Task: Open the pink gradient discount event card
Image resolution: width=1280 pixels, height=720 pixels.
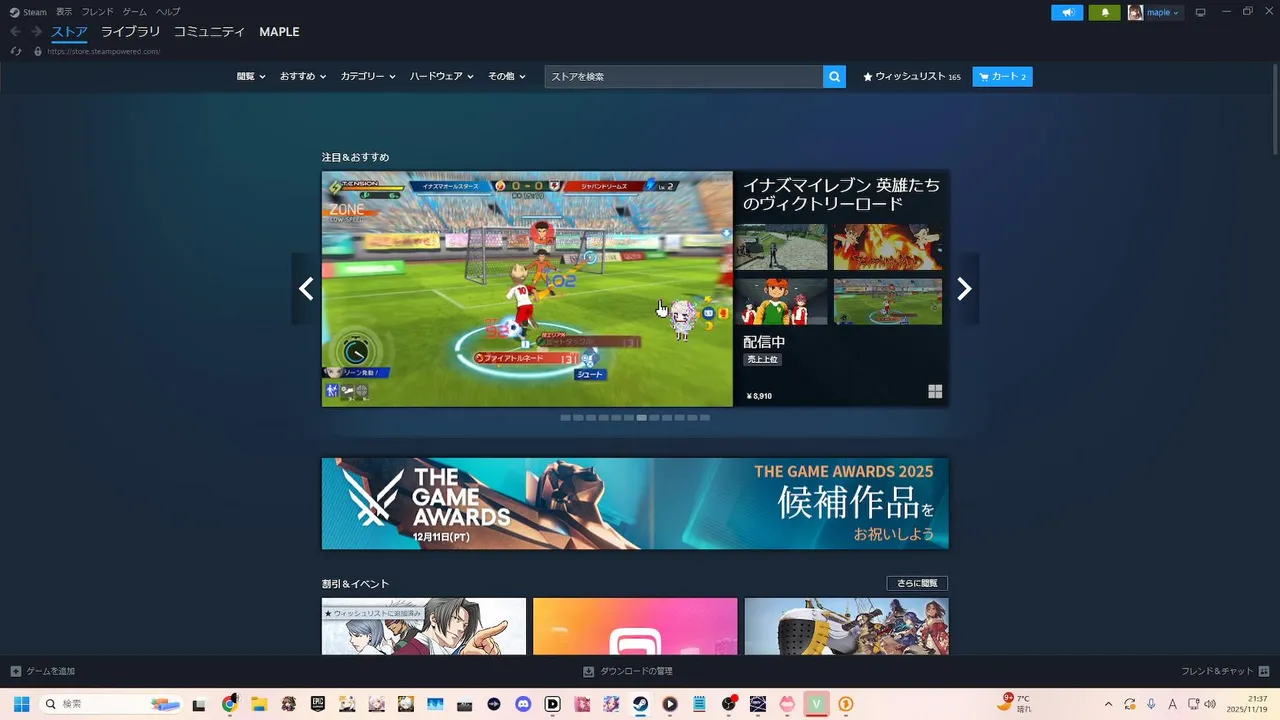Action: [635, 626]
